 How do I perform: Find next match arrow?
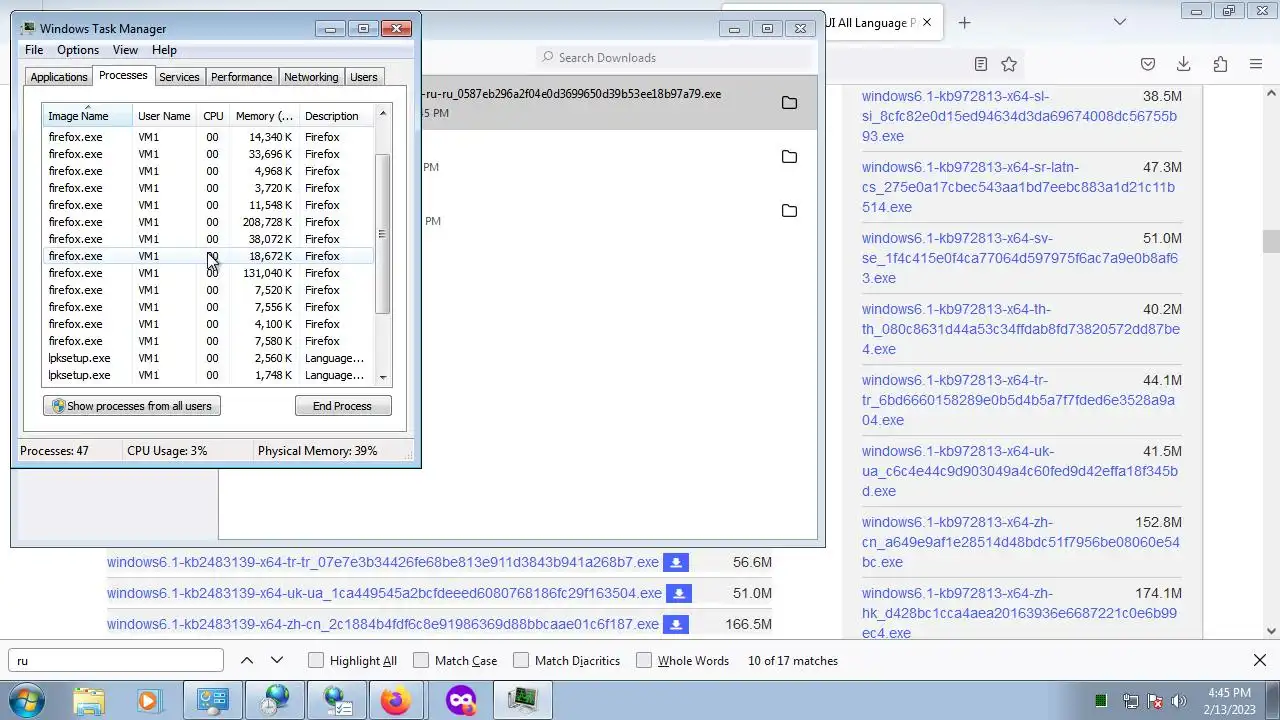pos(277,660)
